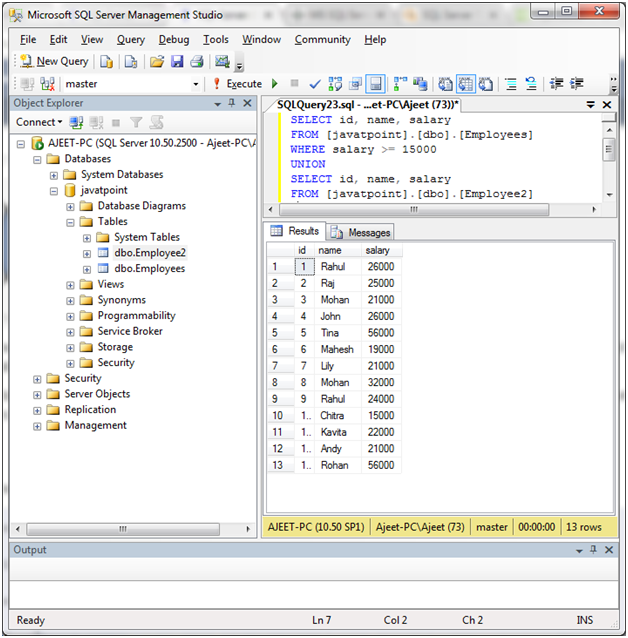Viewport: 628px width, 638px height.
Task: Open the Output panel window position dropdown
Action: (x=579, y=551)
